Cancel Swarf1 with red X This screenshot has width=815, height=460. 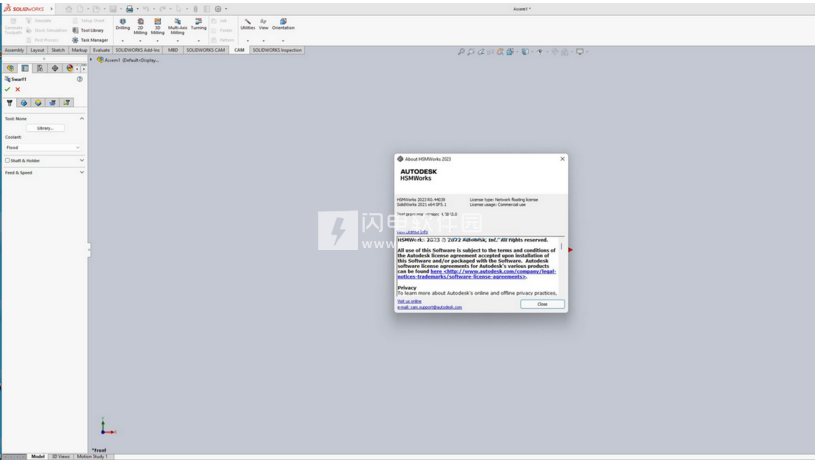coord(18,89)
